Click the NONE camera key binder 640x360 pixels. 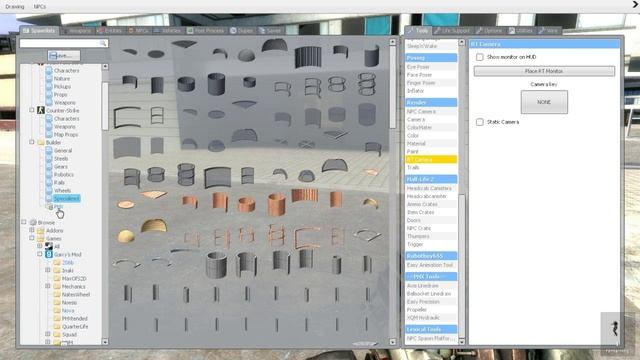click(x=544, y=102)
